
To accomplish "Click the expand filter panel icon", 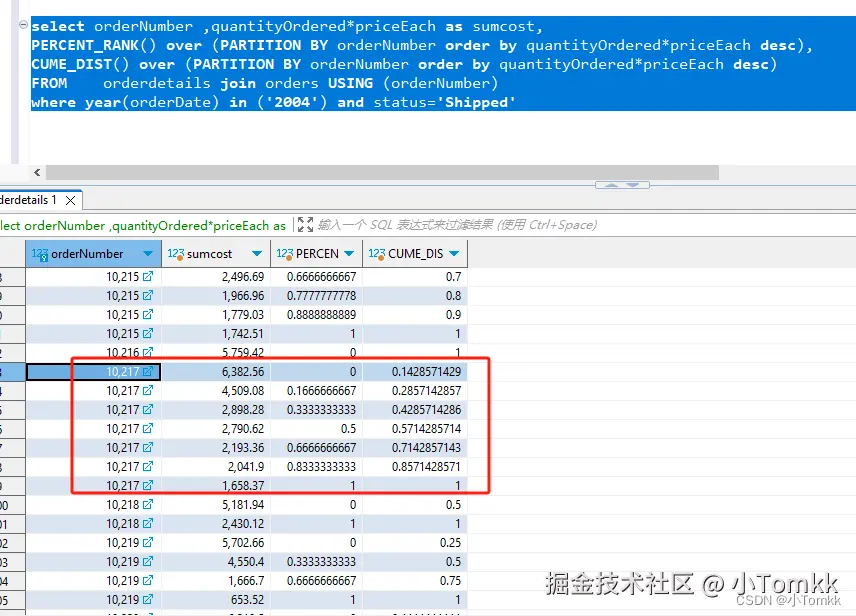I will (305, 224).
